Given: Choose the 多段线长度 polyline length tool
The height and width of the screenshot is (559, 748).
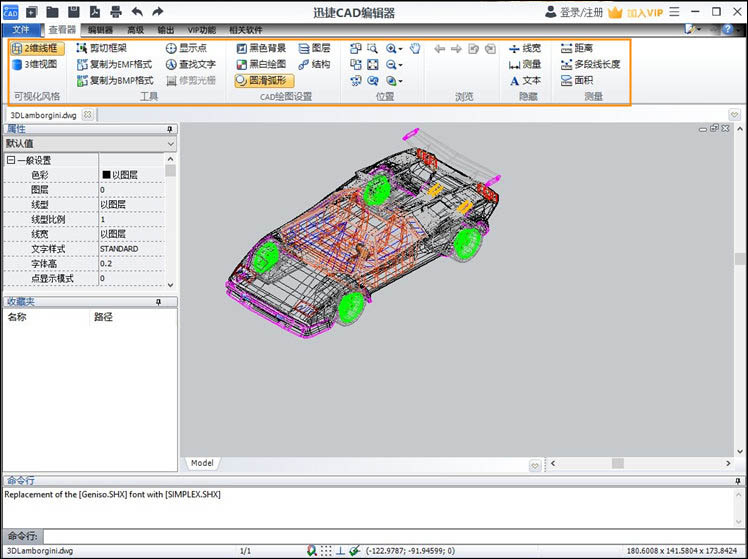Looking at the screenshot, I should (x=591, y=64).
